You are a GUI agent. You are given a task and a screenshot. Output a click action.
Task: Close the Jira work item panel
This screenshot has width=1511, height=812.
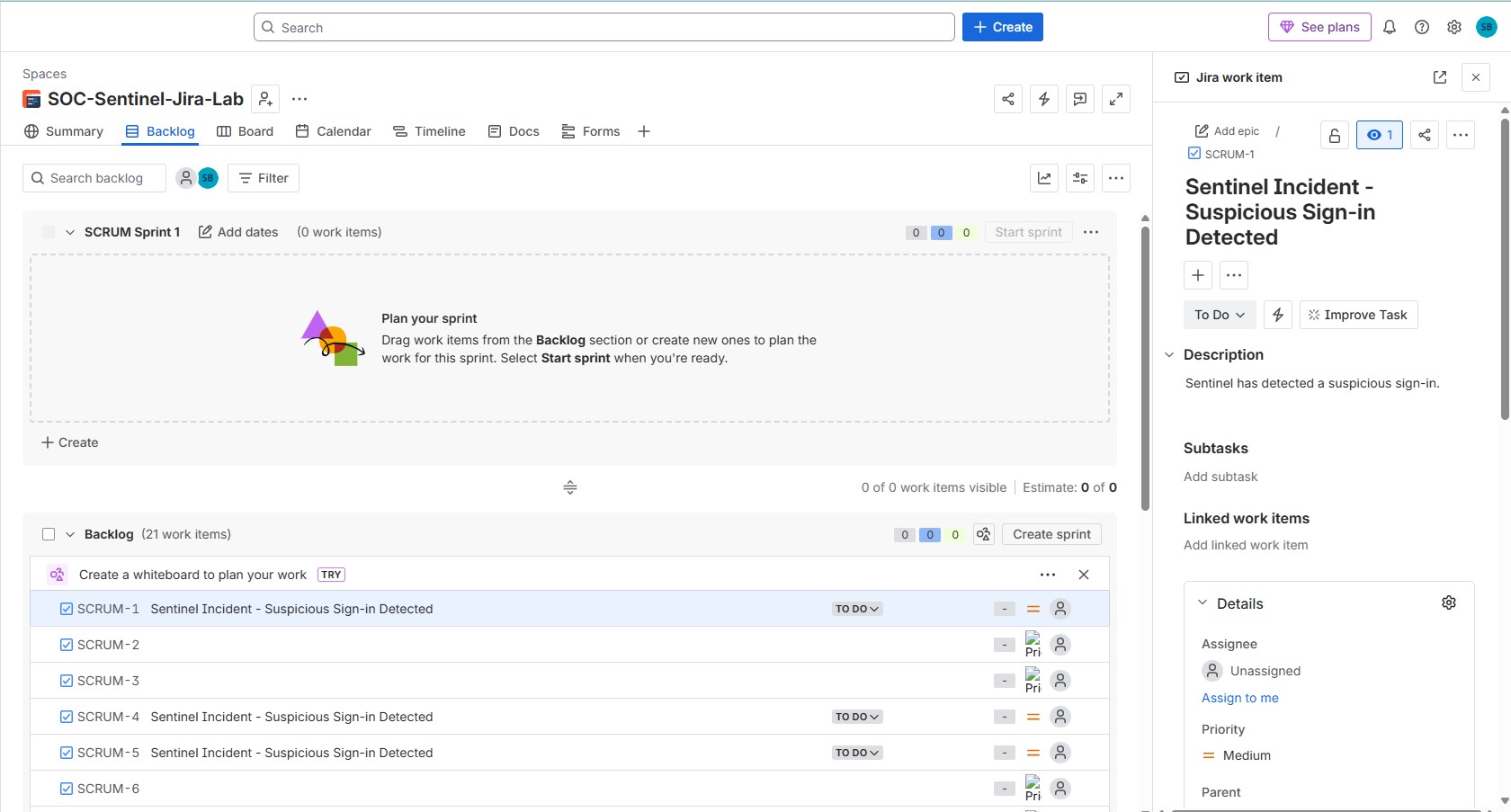tap(1476, 77)
